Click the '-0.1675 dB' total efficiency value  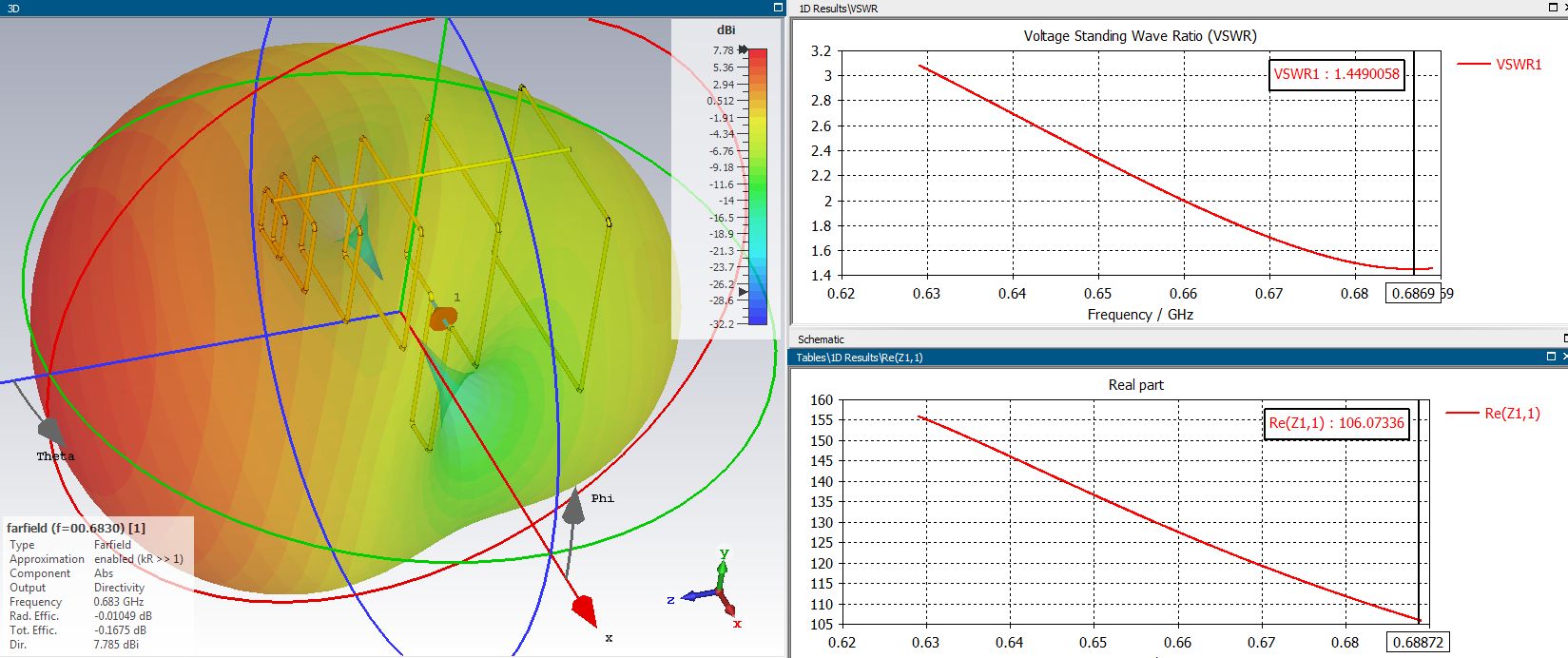coord(120,630)
